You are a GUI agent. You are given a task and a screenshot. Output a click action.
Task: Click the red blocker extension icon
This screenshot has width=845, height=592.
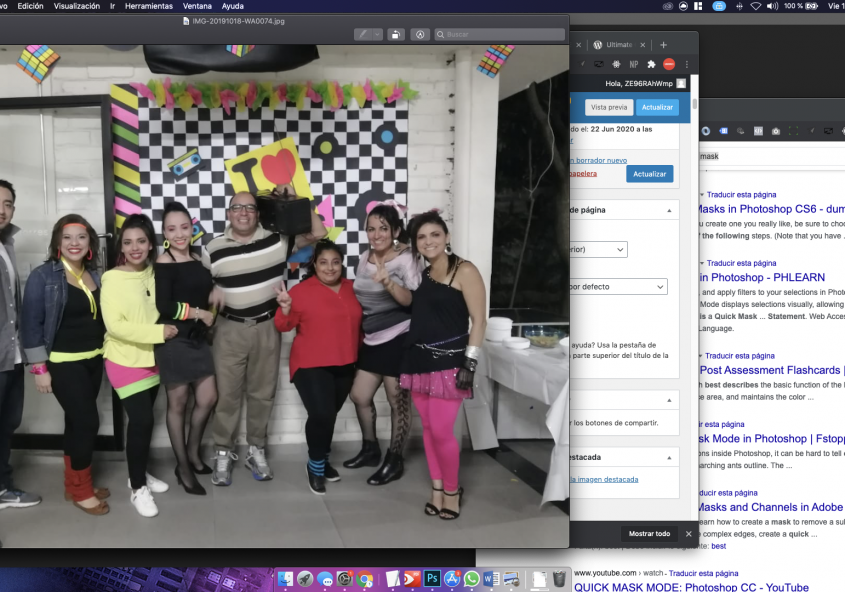point(669,65)
